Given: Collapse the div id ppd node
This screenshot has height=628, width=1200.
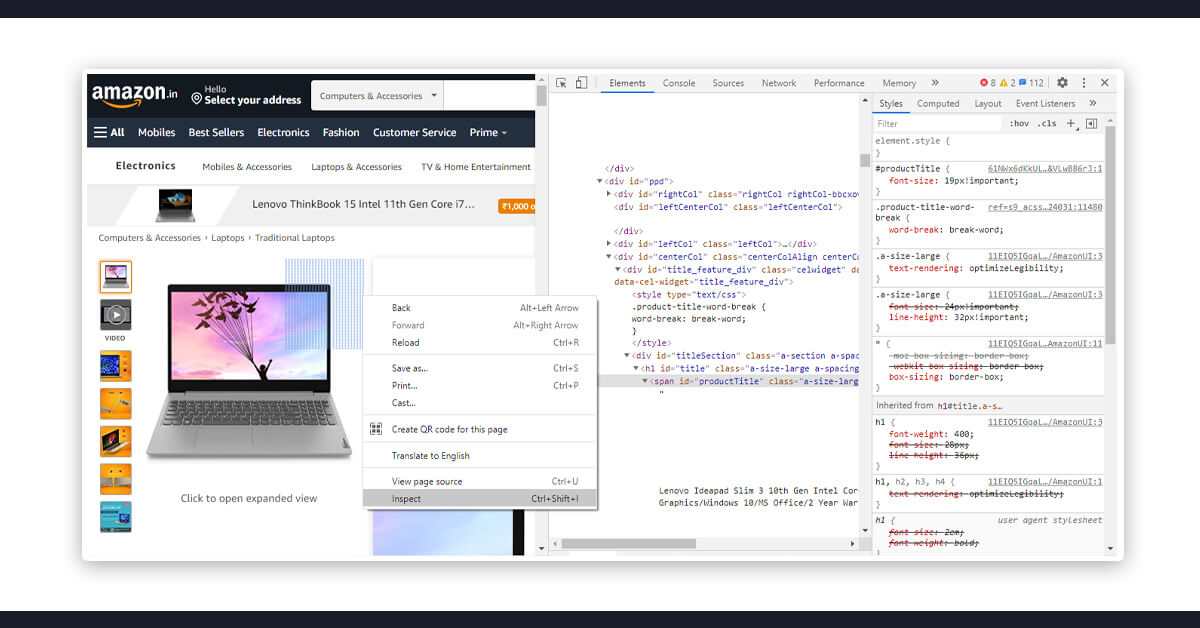Looking at the screenshot, I should coord(600,181).
